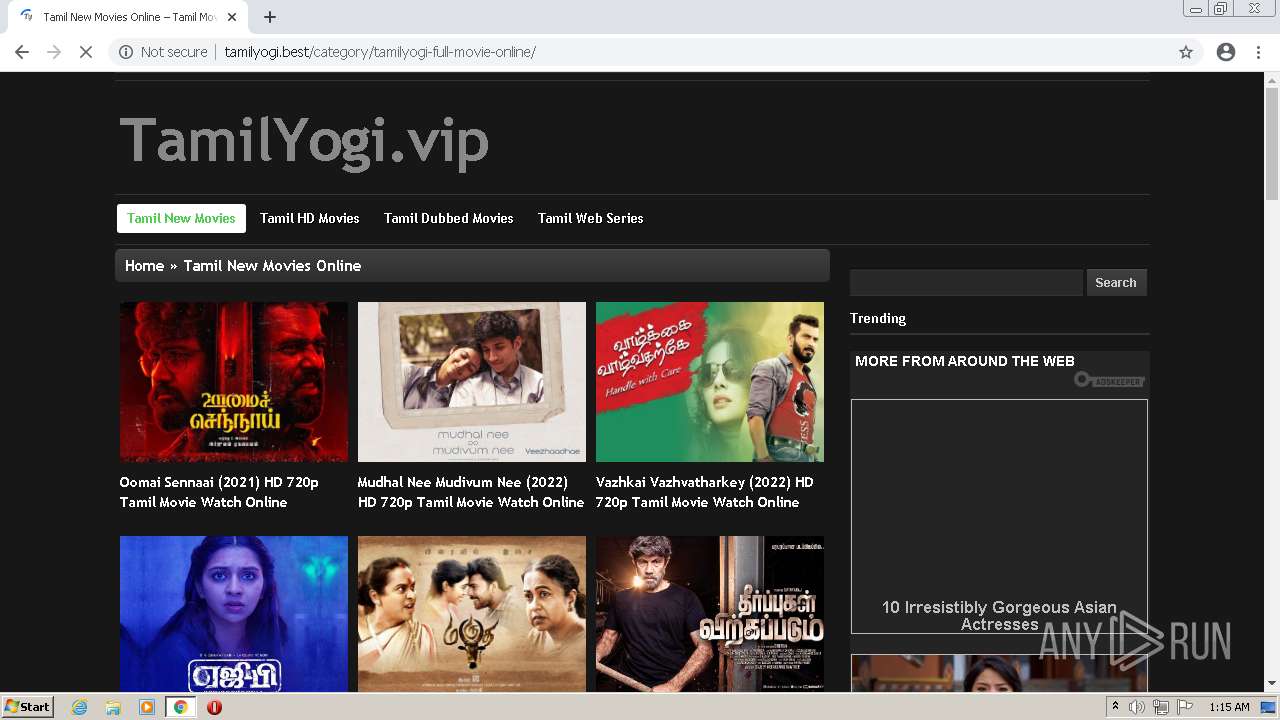Image resolution: width=1280 pixels, height=720 pixels.
Task: Click scrollbar down arrow
Action: click(1272, 684)
